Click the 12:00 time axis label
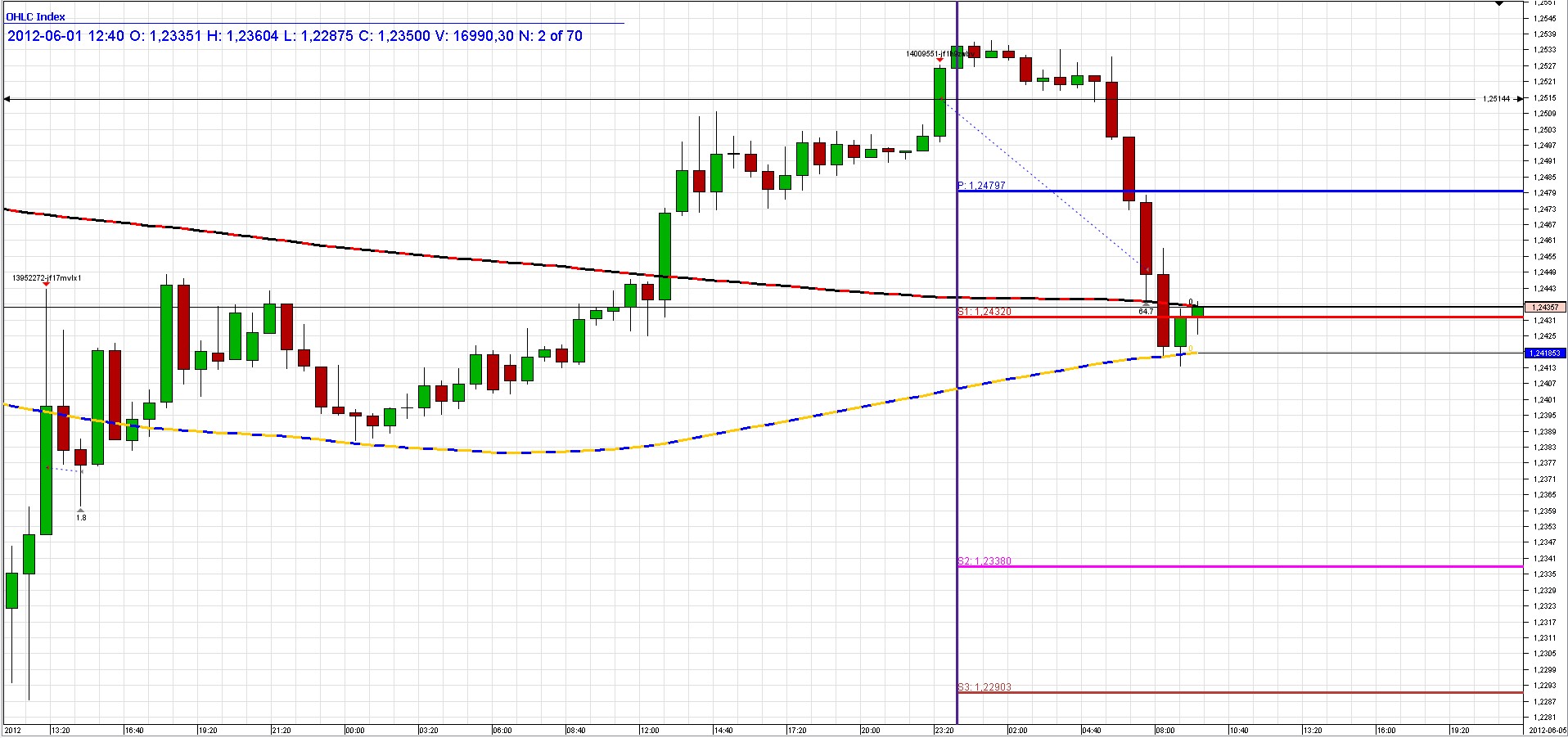1568x738 pixels. 649,731
